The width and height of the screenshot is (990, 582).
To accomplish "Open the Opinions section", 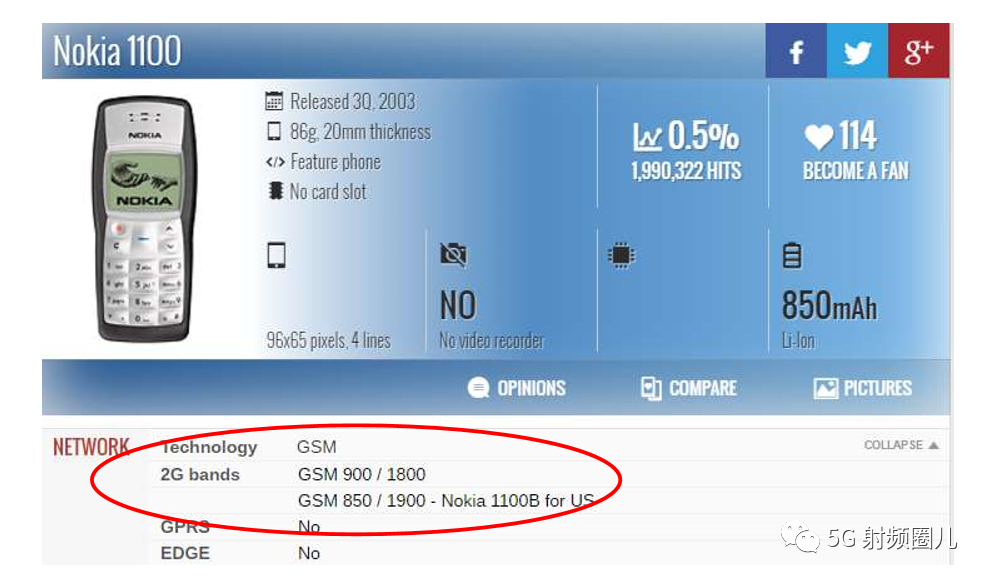I will pos(516,388).
